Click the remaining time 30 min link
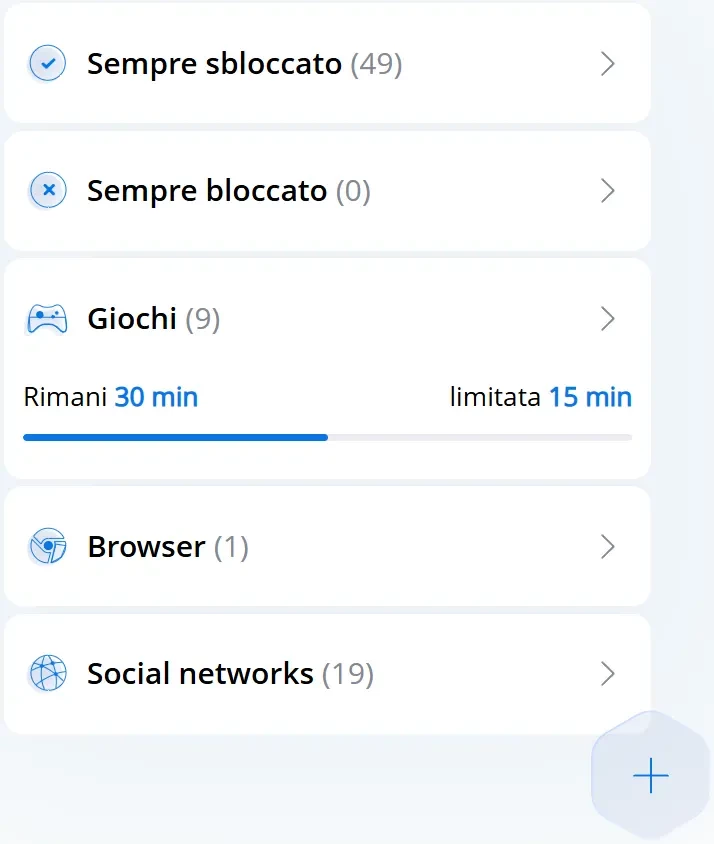This screenshot has height=844, width=714. (156, 397)
